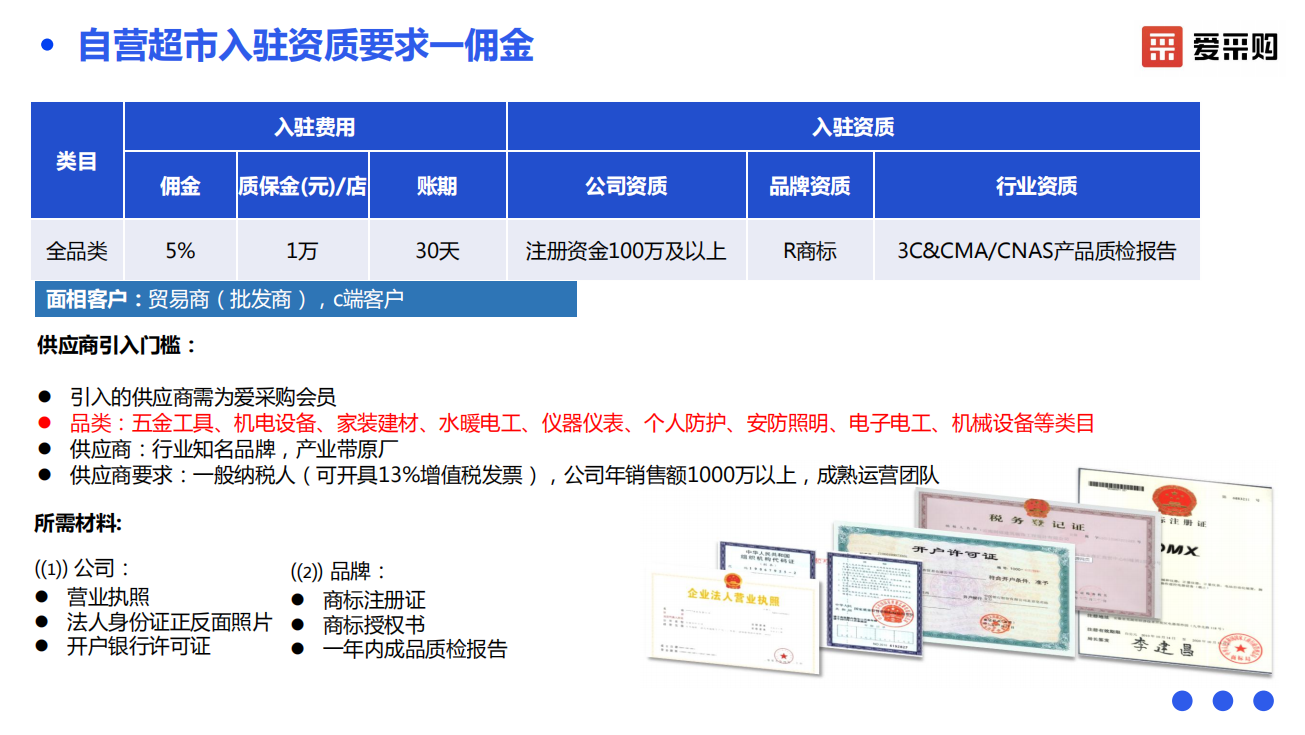Click the 商标注册证 bullet item

(374, 600)
